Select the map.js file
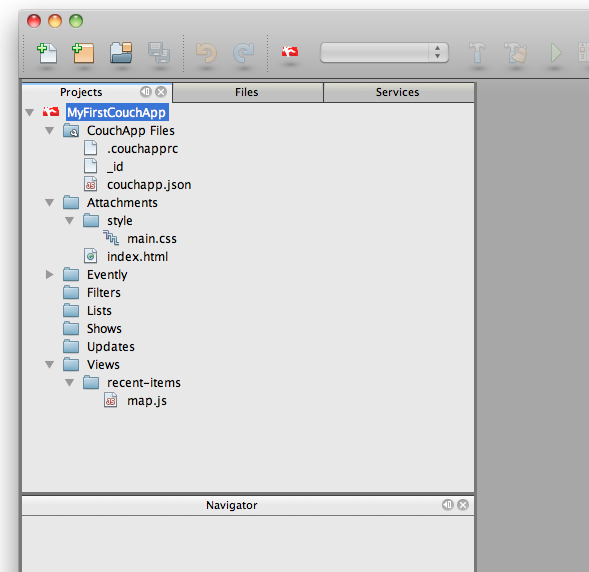 (x=147, y=401)
